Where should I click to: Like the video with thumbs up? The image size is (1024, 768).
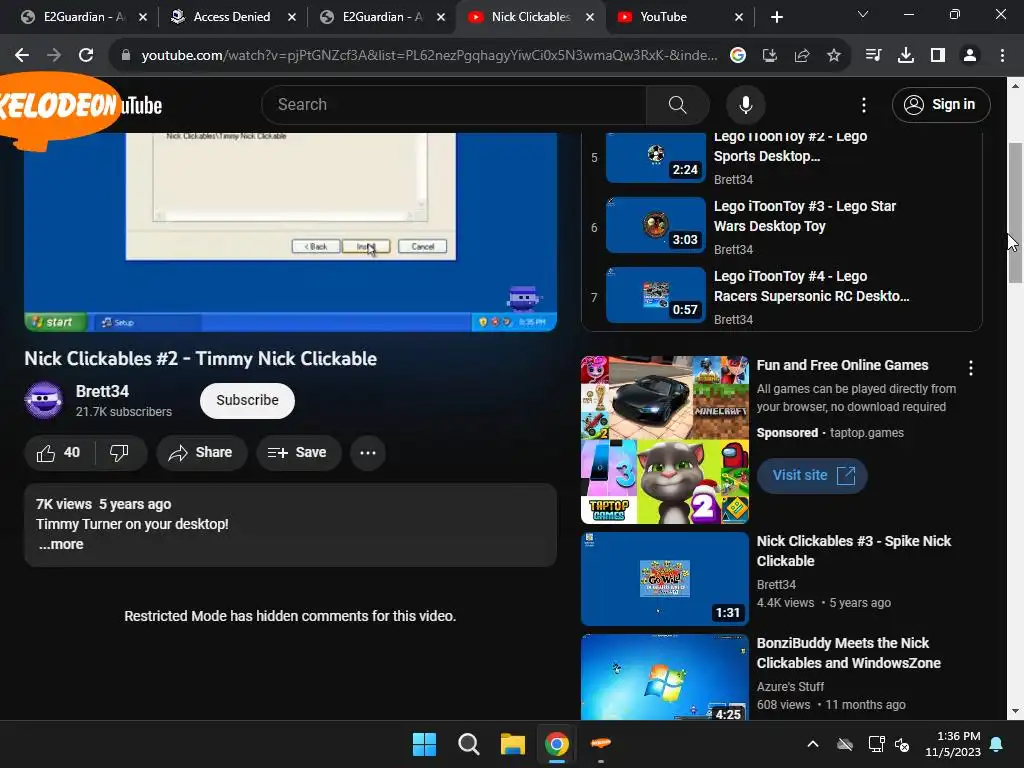coord(58,453)
